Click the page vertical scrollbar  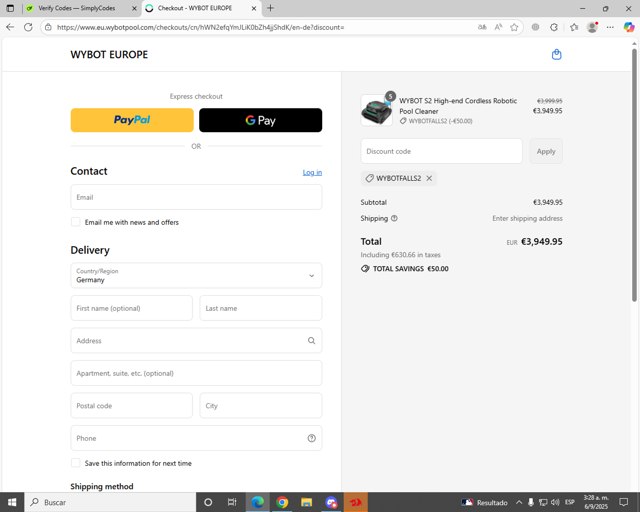[x=634, y=176]
